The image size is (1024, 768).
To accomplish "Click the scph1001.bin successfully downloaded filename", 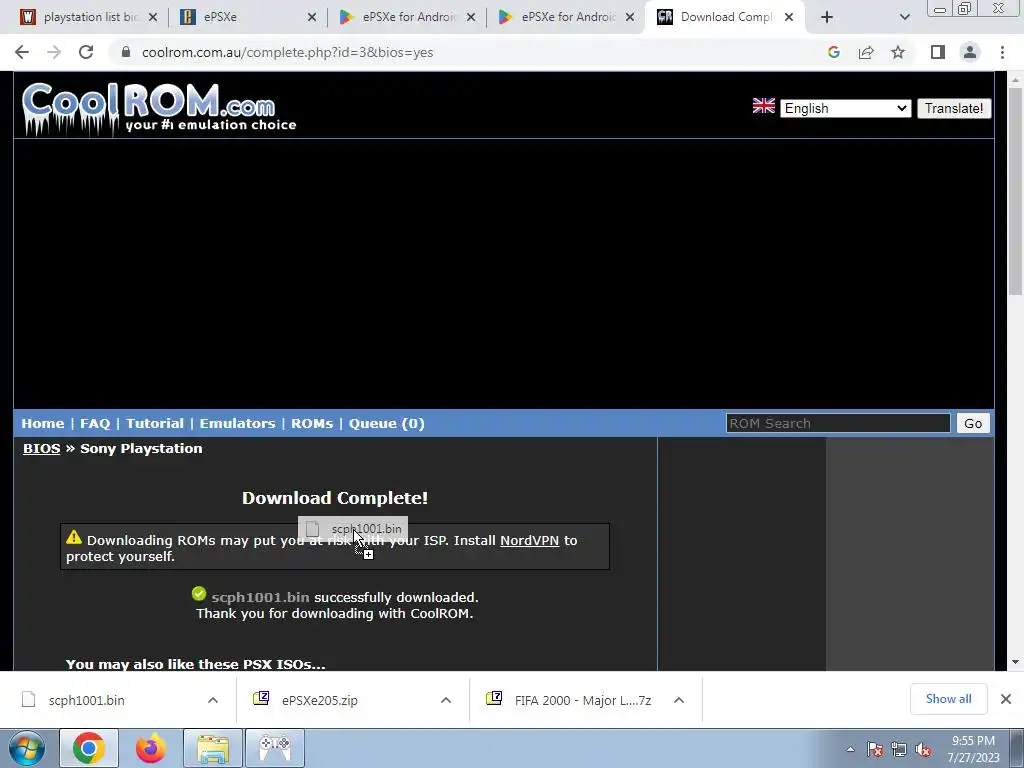I will pos(260,598).
